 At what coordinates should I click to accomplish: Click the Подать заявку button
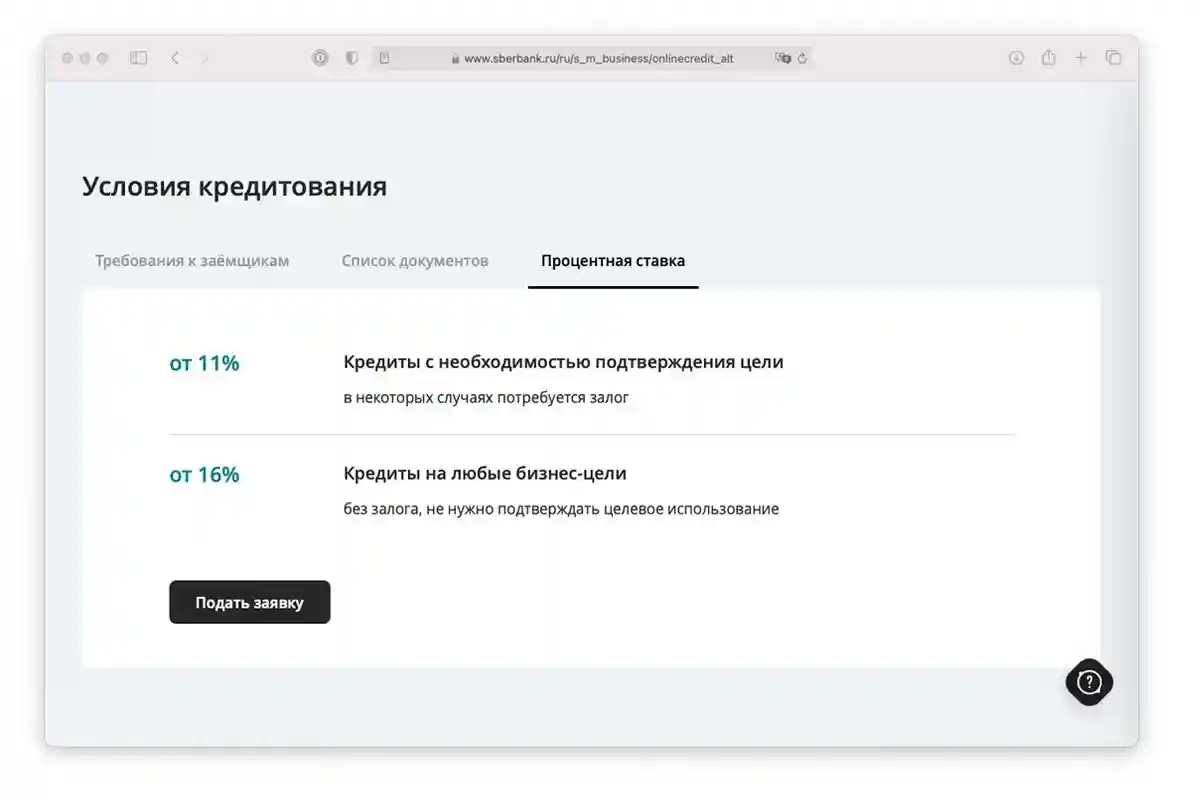249,602
